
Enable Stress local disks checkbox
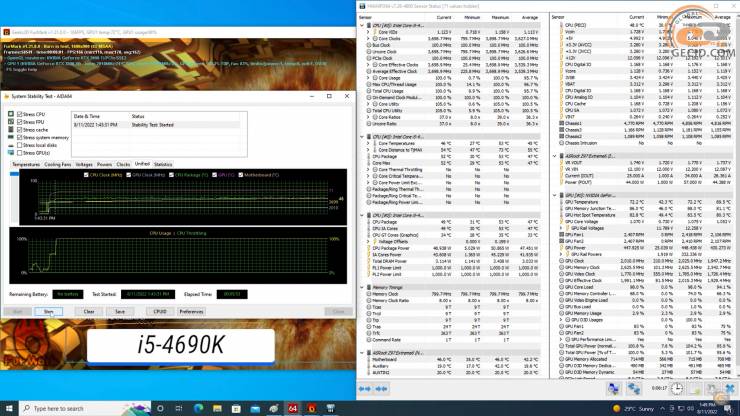(20, 145)
